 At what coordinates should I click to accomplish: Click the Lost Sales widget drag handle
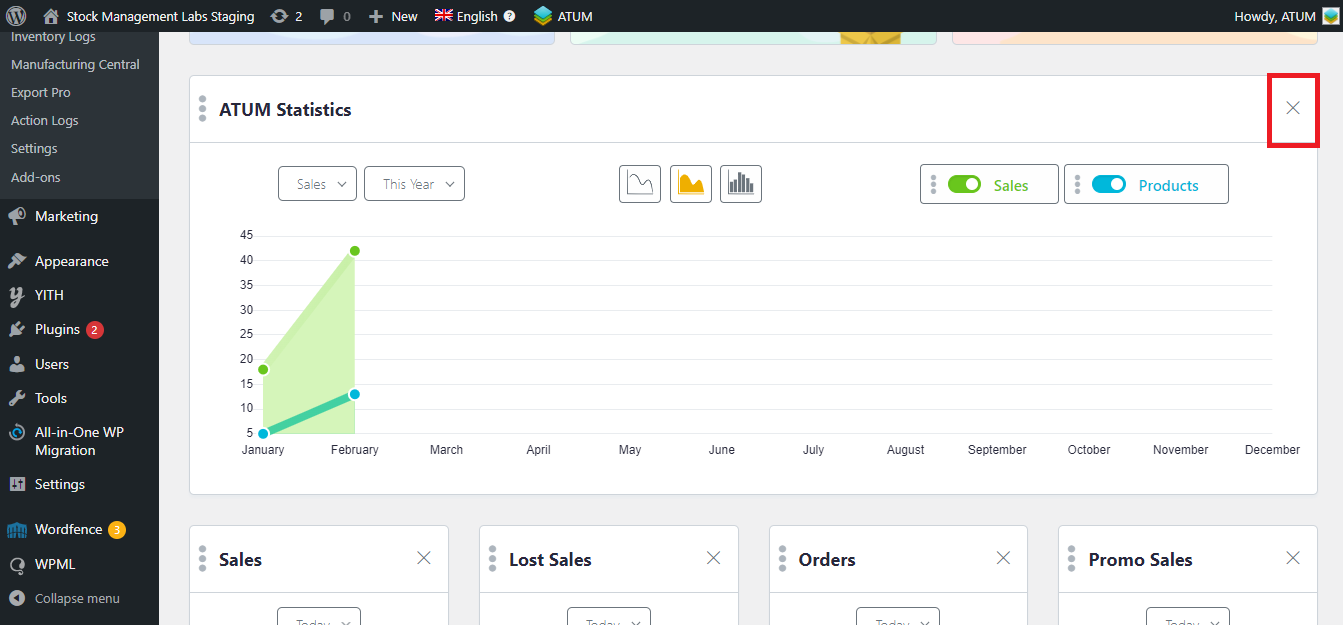[x=492, y=559]
